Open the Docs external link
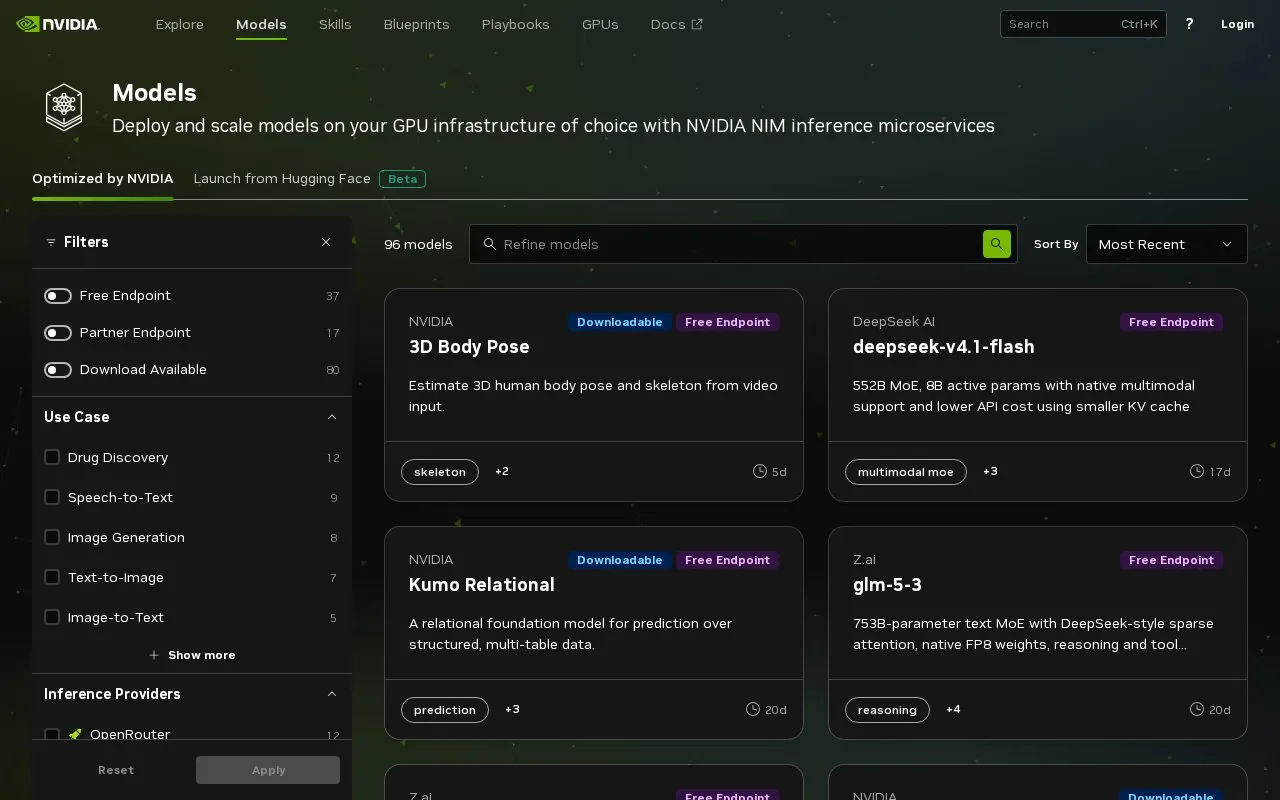This screenshot has width=1280, height=800. (x=676, y=24)
